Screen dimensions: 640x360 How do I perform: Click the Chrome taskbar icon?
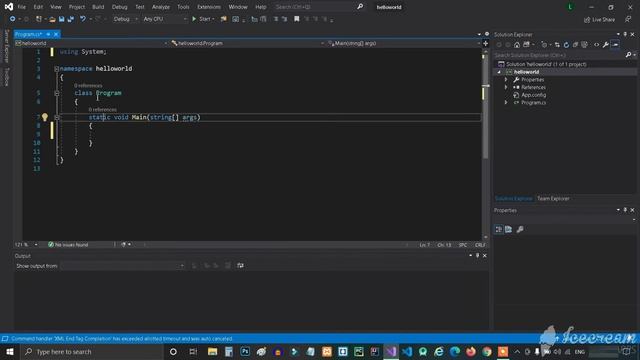tap(487, 351)
